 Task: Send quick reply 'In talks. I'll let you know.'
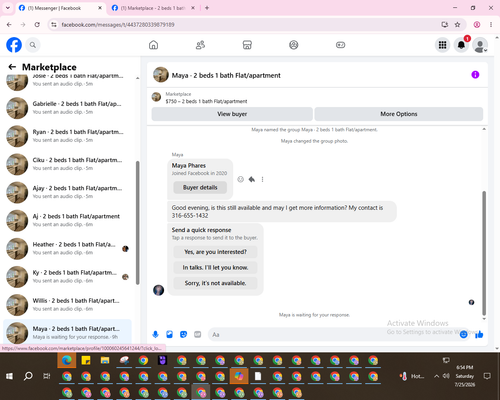[215, 267]
